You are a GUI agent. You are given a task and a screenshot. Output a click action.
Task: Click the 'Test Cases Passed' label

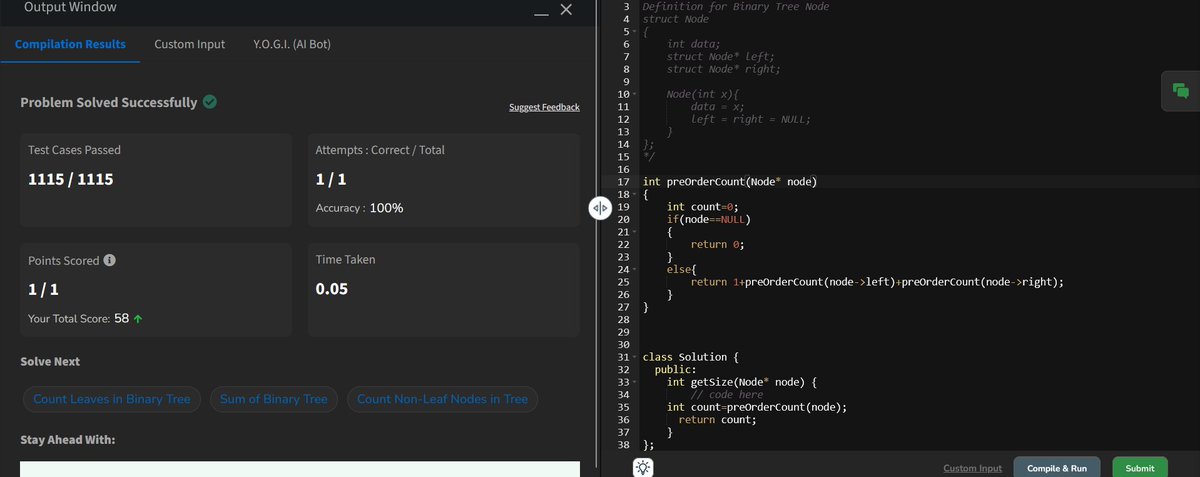coord(74,150)
